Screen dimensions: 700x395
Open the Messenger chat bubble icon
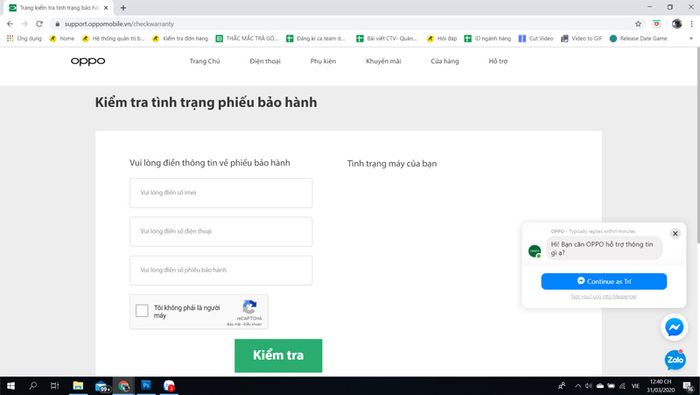[674, 328]
